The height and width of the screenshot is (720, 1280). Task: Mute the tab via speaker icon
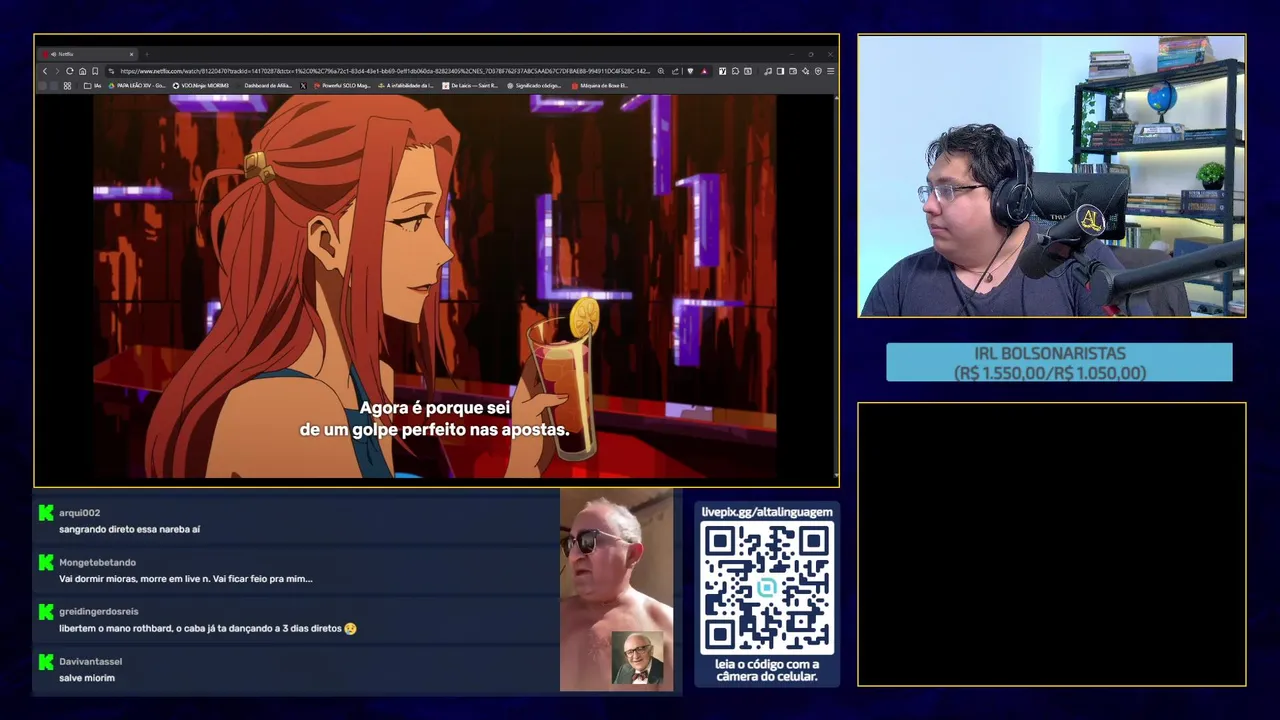[54, 54]
